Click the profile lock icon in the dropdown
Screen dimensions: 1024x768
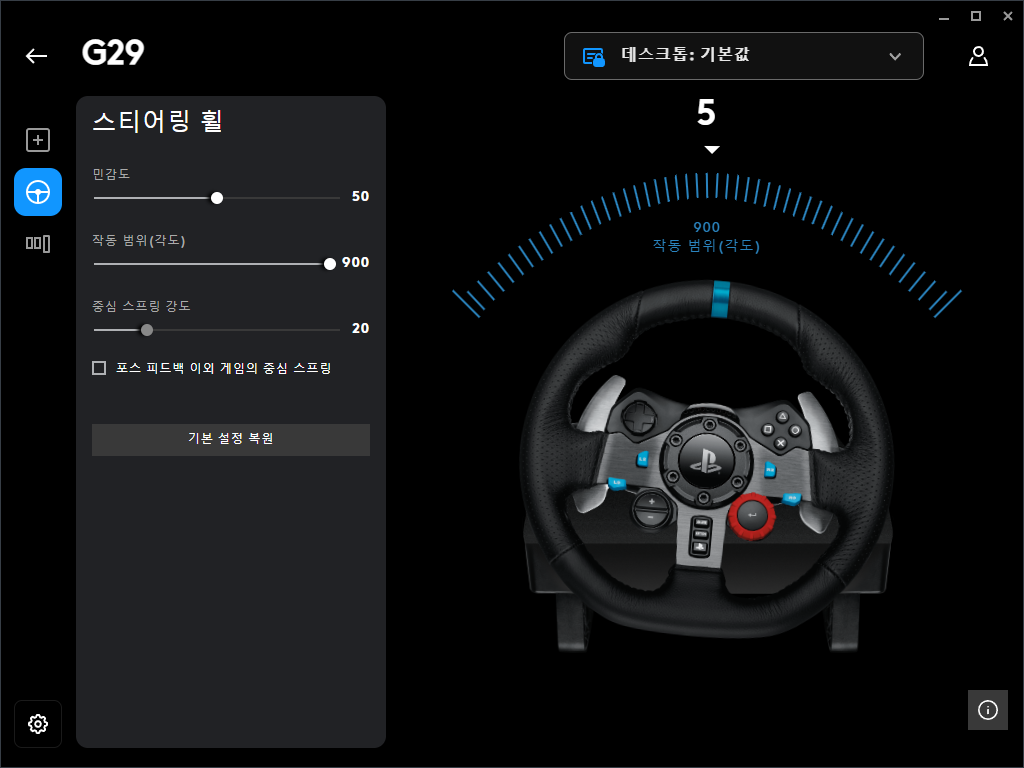593,57
